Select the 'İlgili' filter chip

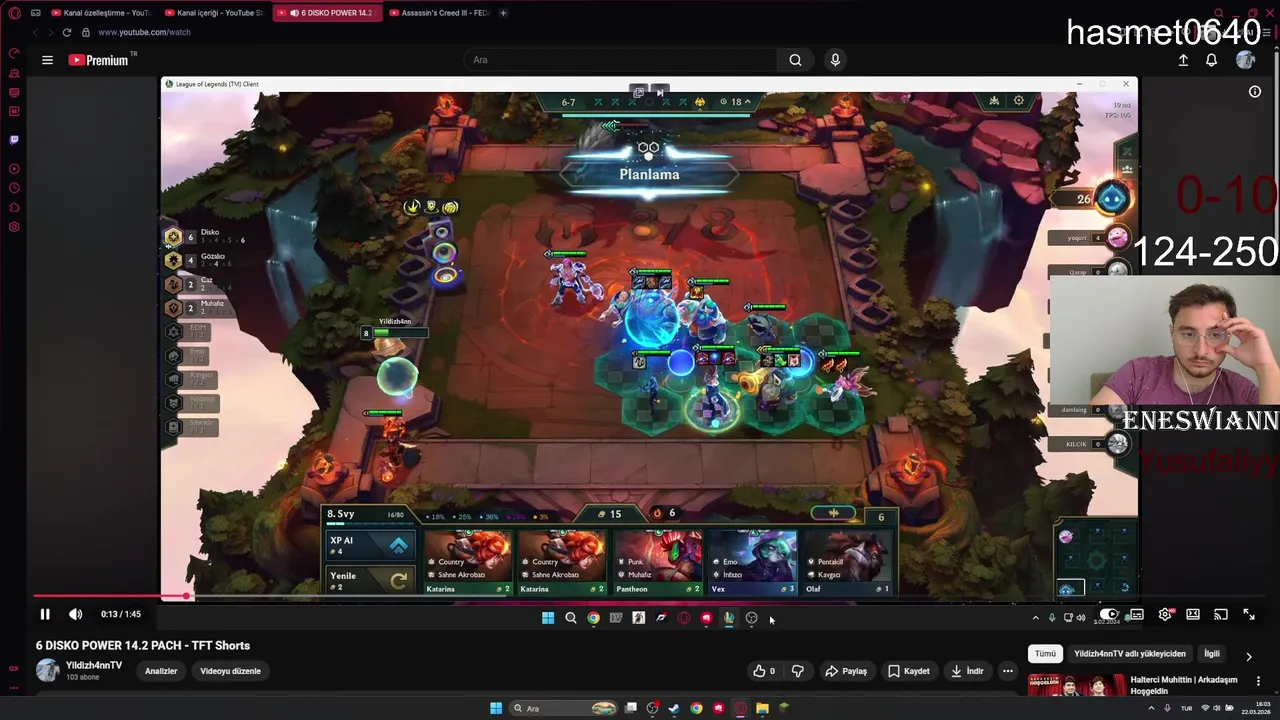coord(1212,654)
